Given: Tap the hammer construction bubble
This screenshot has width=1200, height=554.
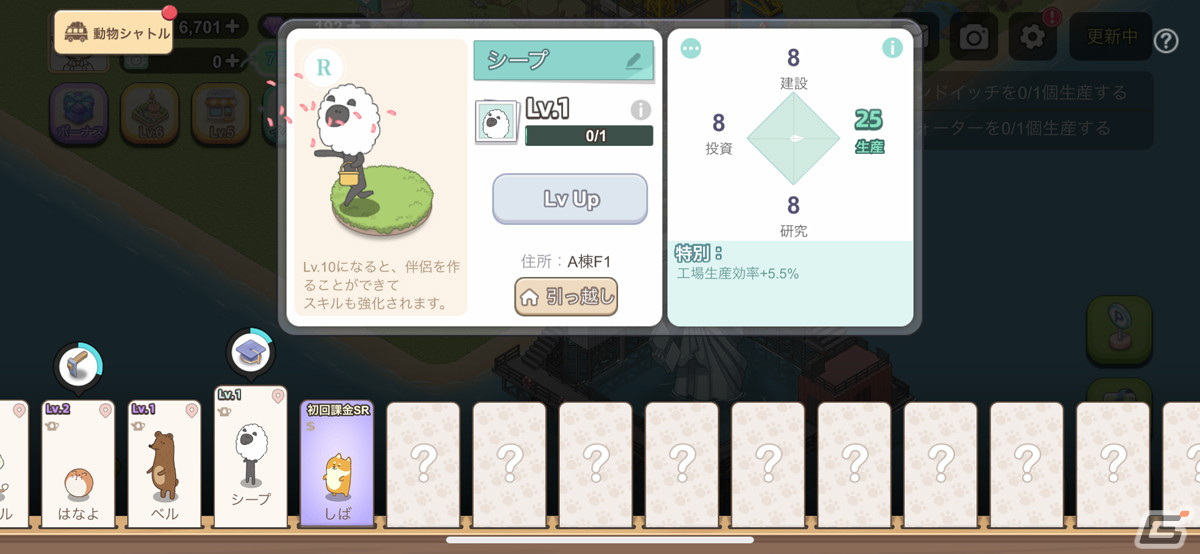Looking at the screenshot, I should 77,365.
